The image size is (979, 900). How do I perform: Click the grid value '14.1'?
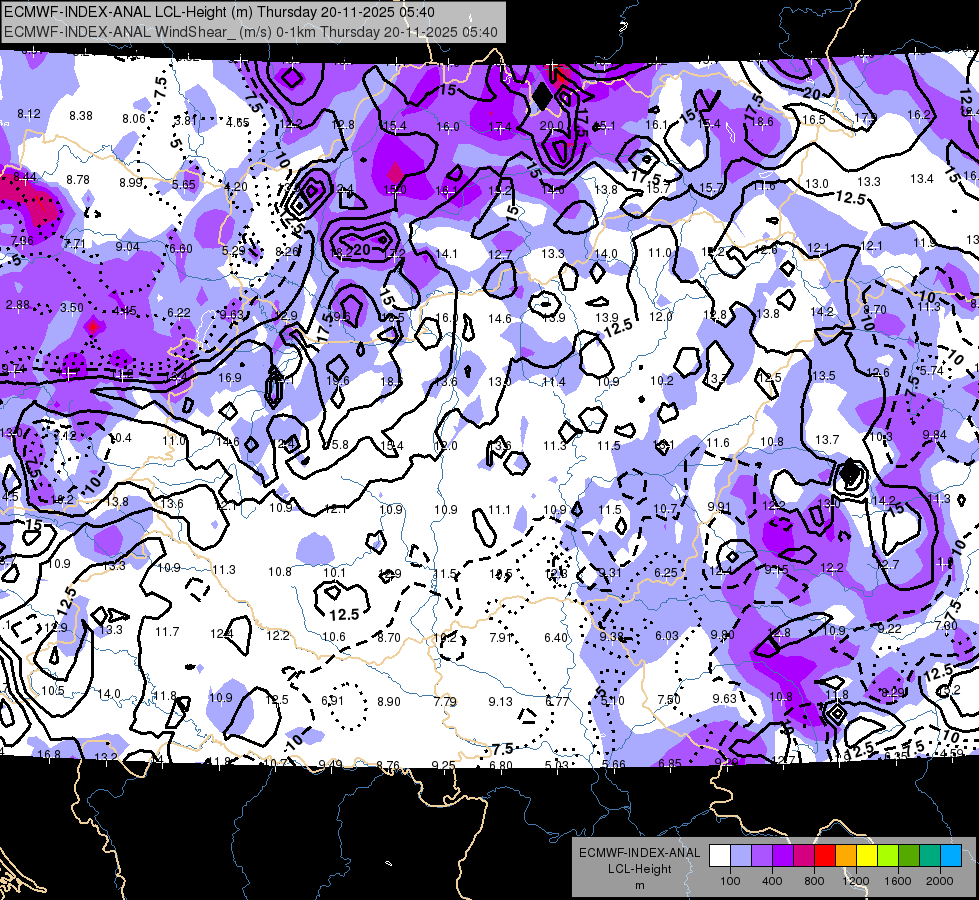(x=446, y=254)
